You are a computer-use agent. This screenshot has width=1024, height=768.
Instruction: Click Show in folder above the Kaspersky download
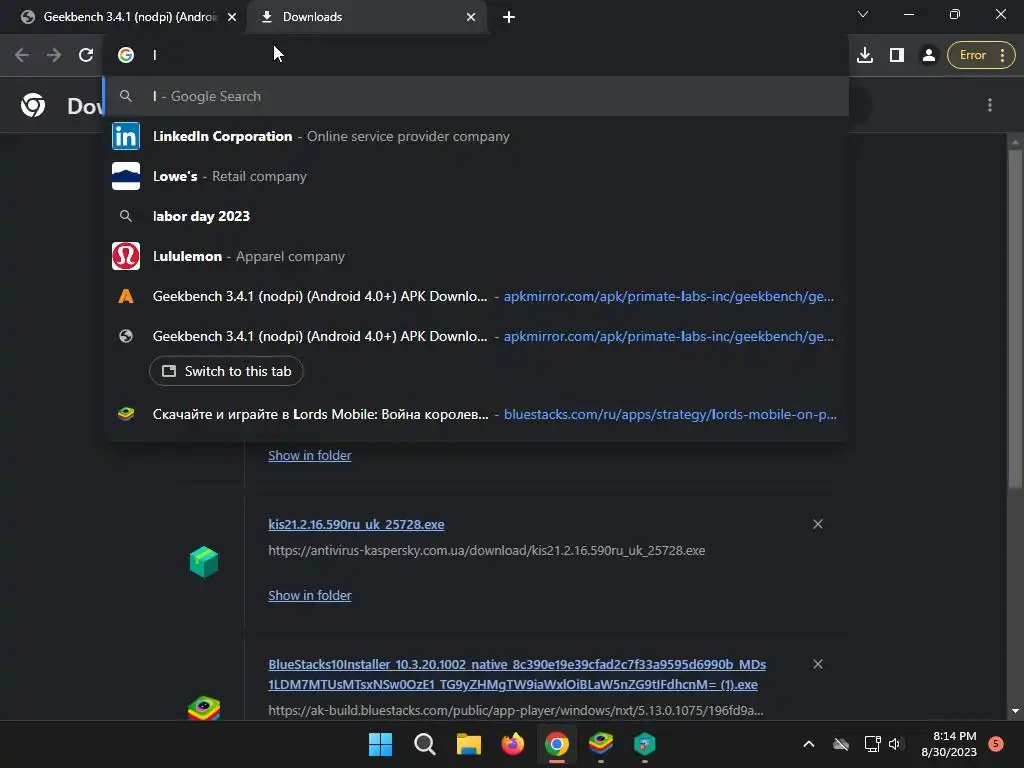pos(310,456)
